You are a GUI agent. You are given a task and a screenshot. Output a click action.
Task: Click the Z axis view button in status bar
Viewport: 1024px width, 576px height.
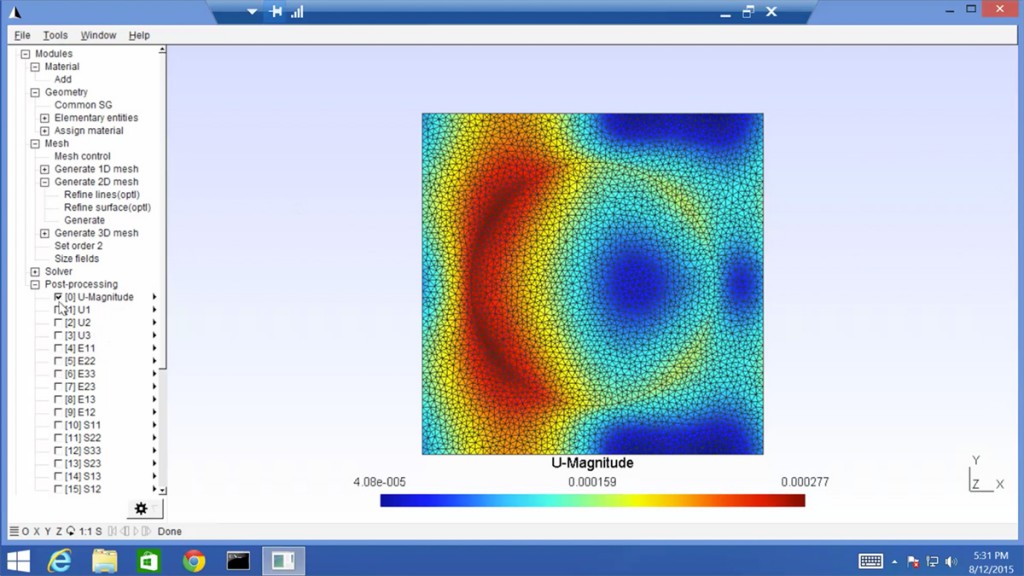click(x=59, y=531)
